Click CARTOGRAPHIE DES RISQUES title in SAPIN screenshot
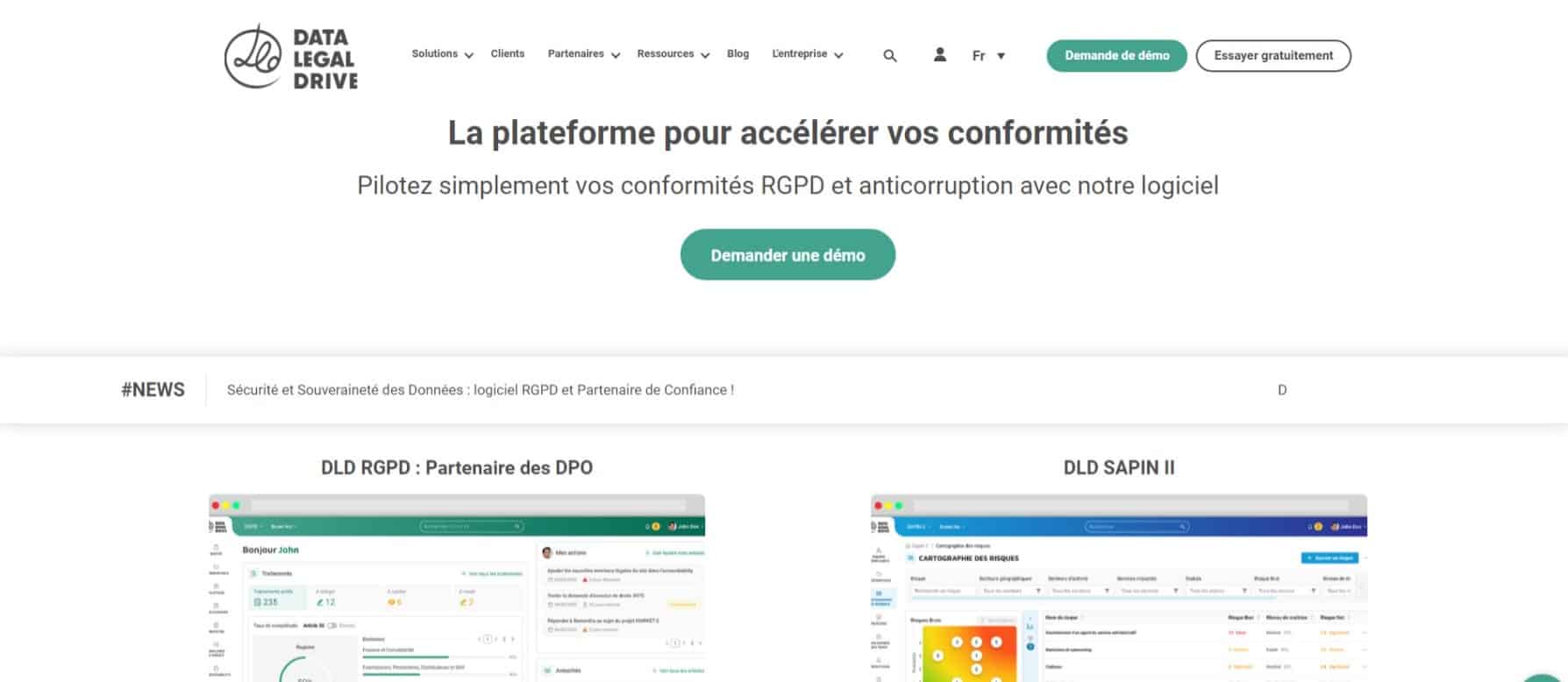This screenshot has height=682, width=1568. point(968,558)
